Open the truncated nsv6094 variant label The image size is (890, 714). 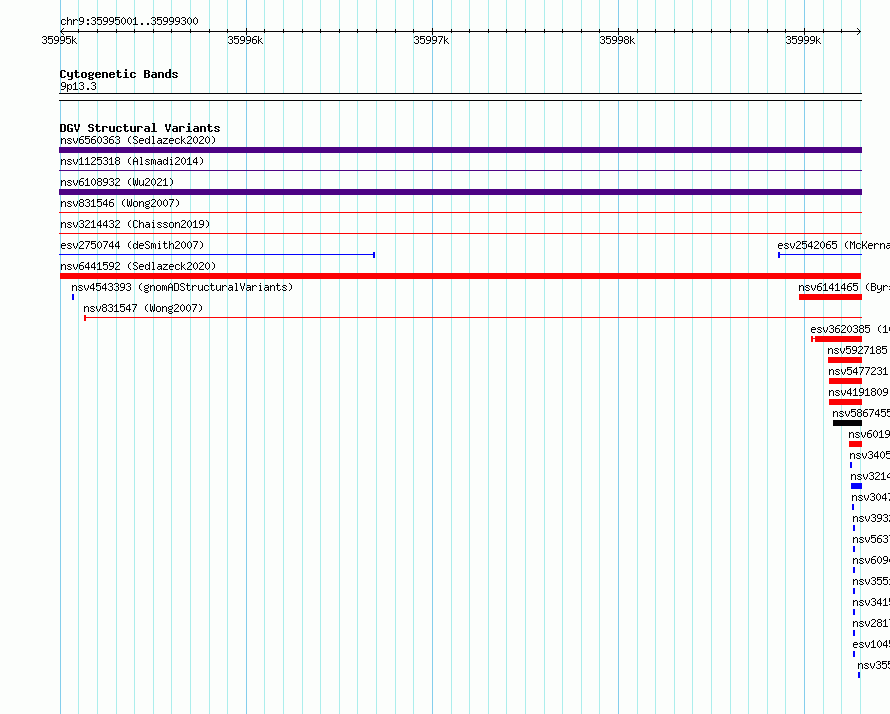pos(871,560)
